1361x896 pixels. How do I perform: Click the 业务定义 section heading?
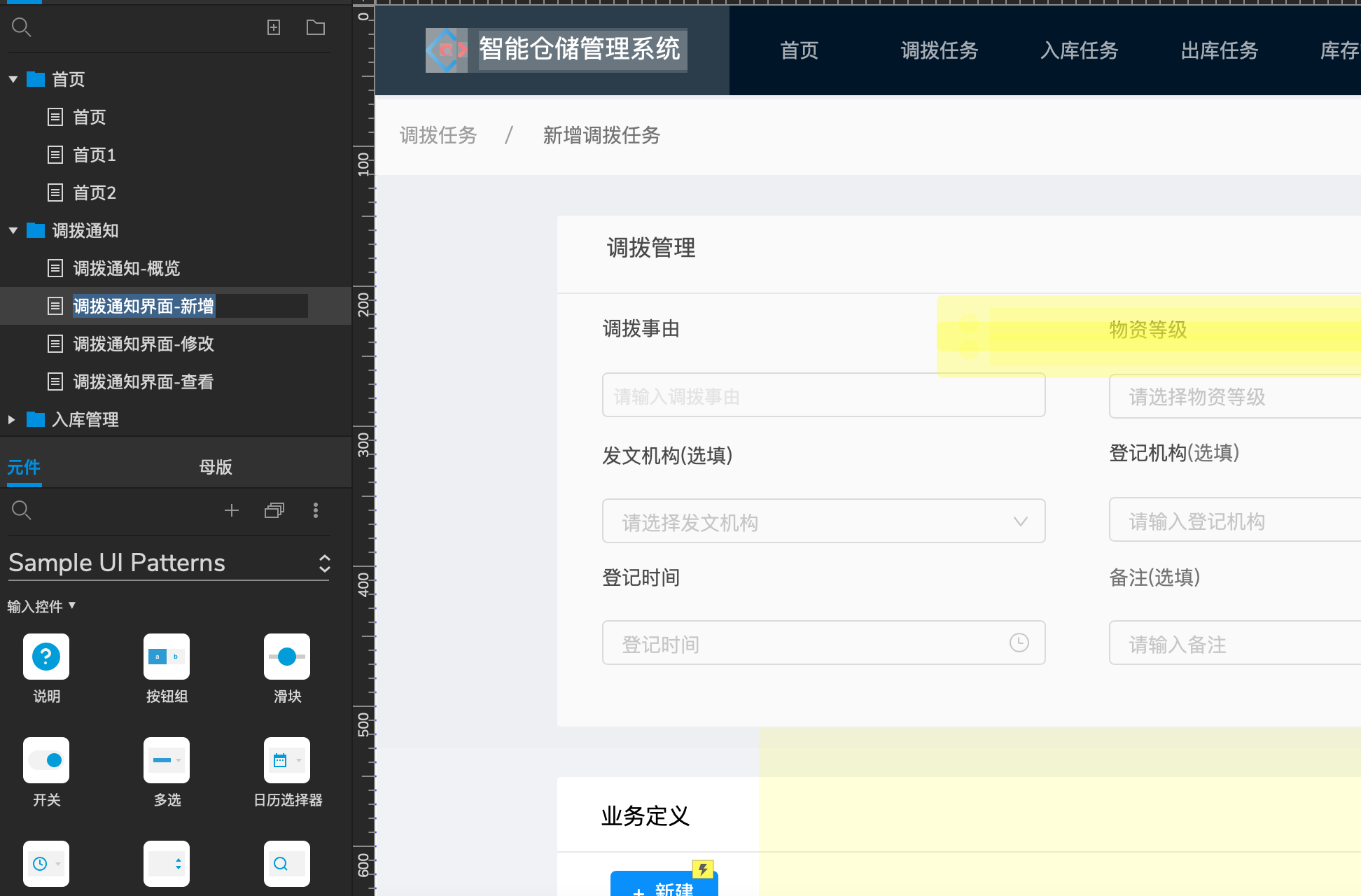pyautogui.click(x=645, y=816)
